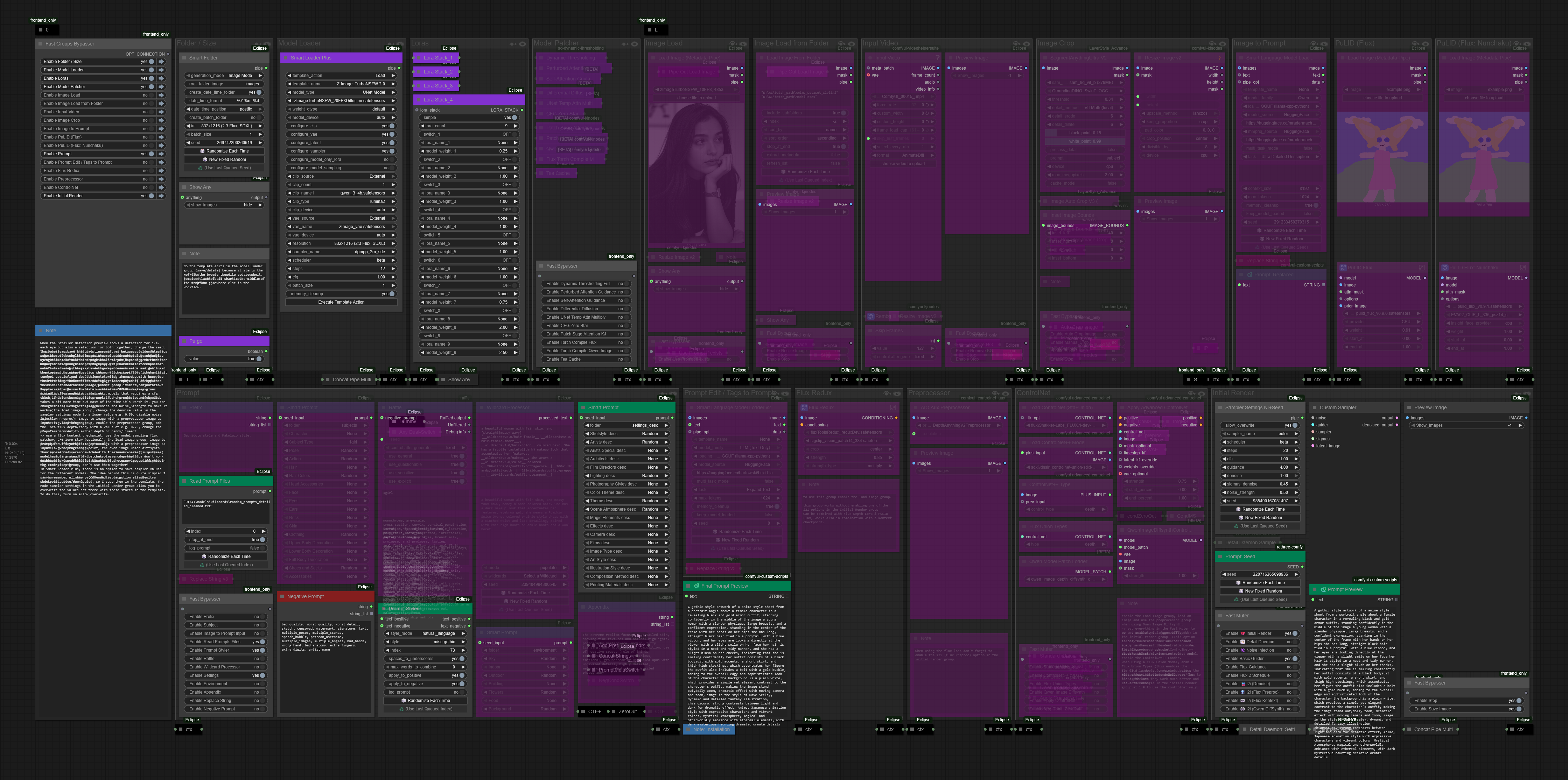Toggle create_date_time_folder in Smart Folder
1568x780 pixels.
[x=259, y=92]
